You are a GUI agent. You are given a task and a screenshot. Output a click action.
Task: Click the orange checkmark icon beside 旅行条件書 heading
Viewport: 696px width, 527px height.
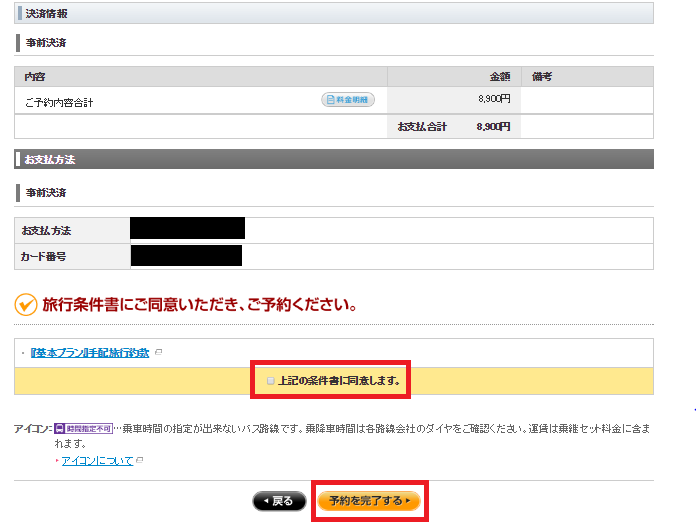click(26, 303)
